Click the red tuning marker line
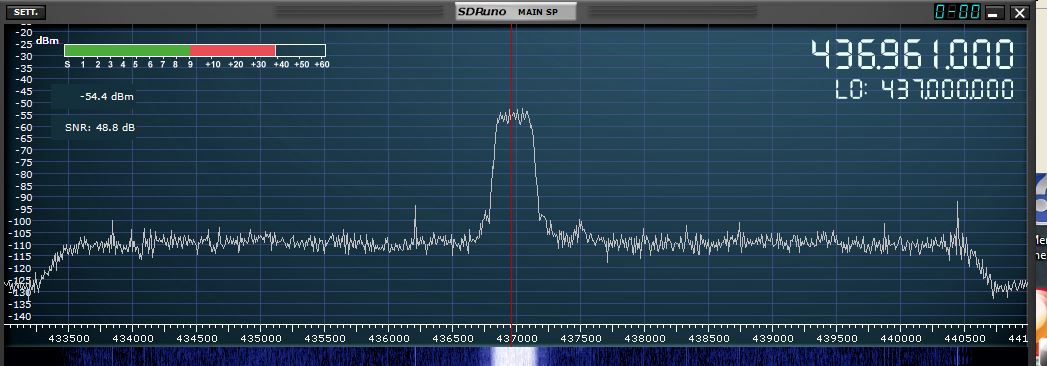 point(511,174)
